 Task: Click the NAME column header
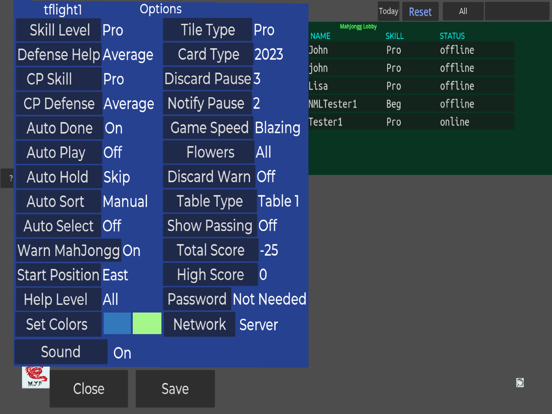click(320, 36)
